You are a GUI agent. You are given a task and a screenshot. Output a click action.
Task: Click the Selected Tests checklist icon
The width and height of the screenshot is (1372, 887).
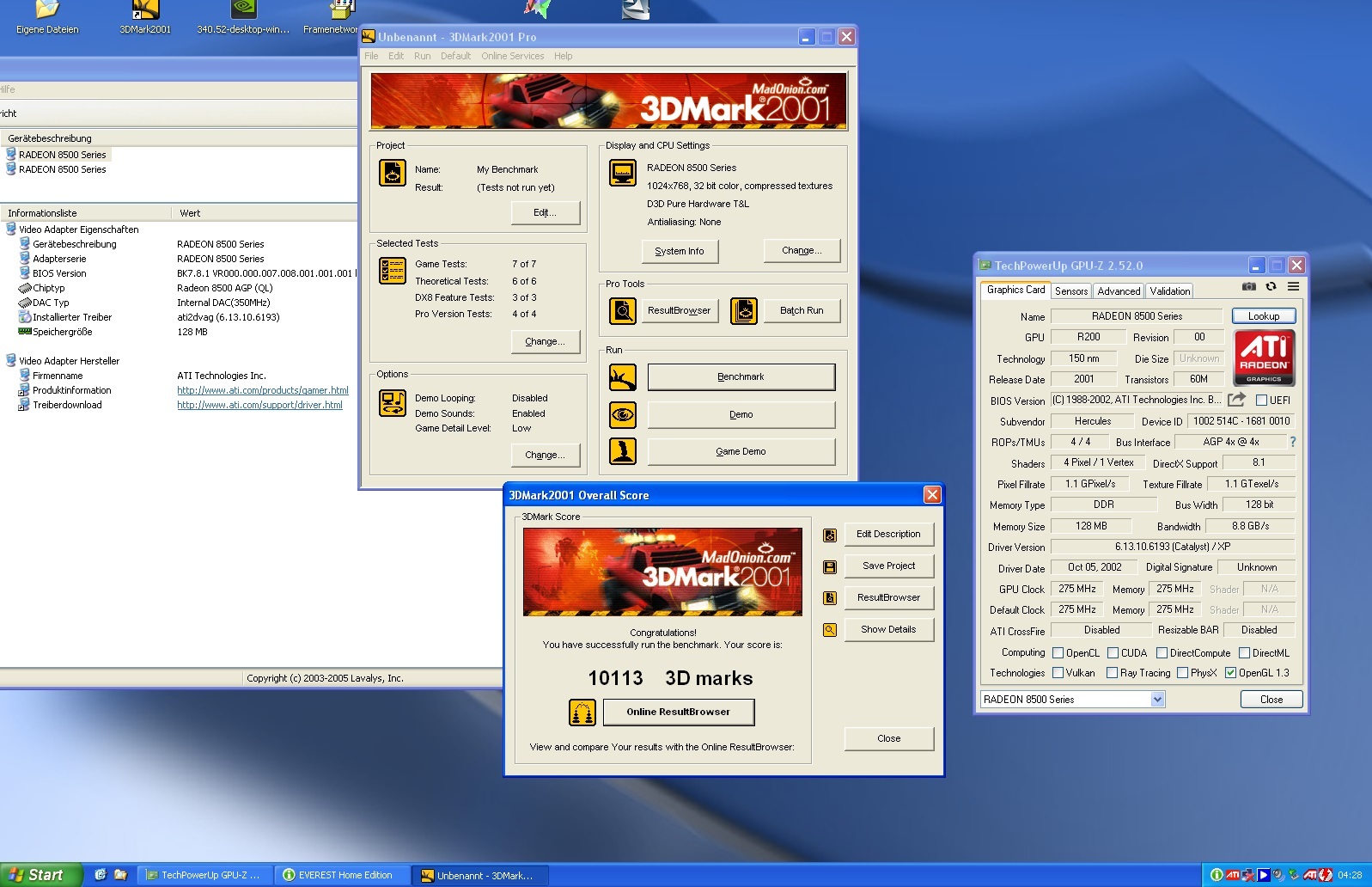[393, 271]
